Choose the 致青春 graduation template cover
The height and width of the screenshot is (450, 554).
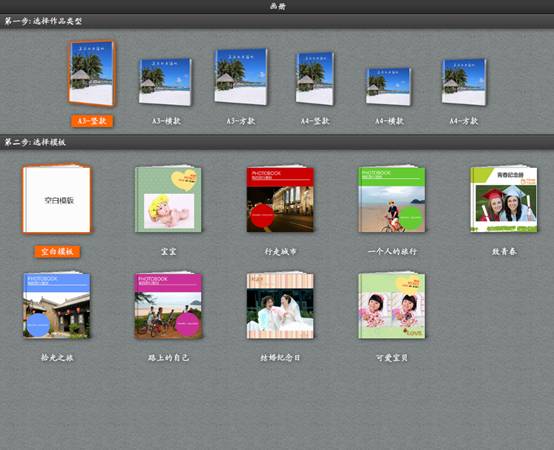[x=504, y=199]
